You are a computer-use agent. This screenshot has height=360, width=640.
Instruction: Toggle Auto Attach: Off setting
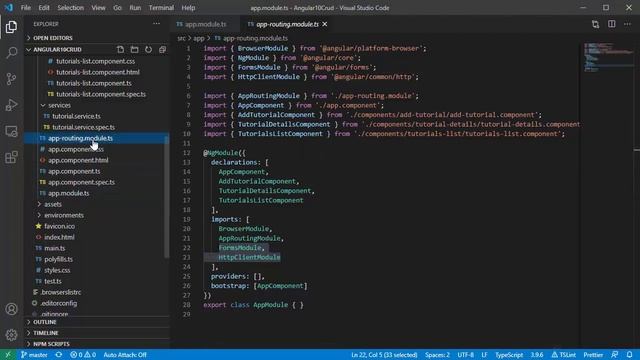pyautogui.click(x=125, y=355)
